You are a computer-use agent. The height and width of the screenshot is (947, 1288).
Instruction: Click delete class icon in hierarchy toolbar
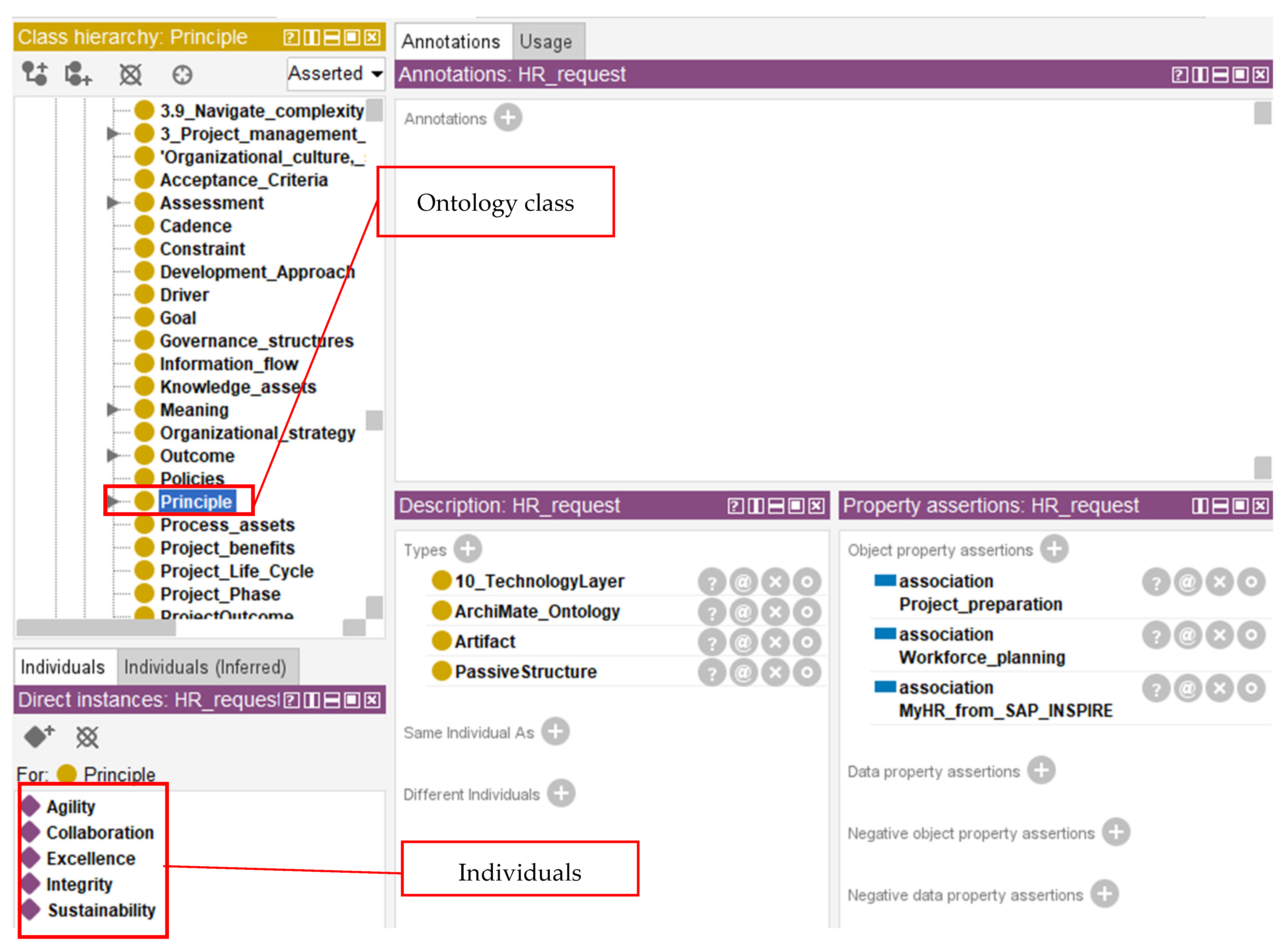(x=130, y=75)
